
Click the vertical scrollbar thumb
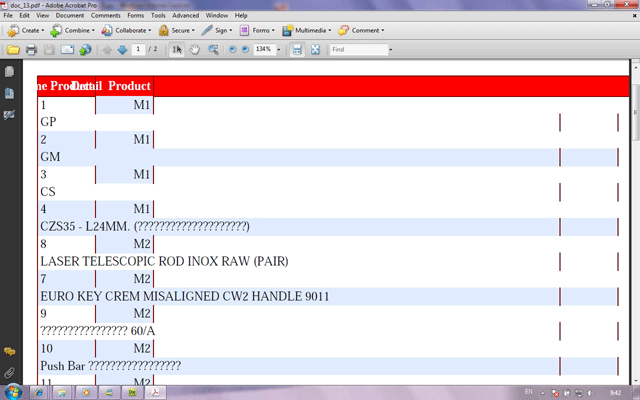pos(636,112)
